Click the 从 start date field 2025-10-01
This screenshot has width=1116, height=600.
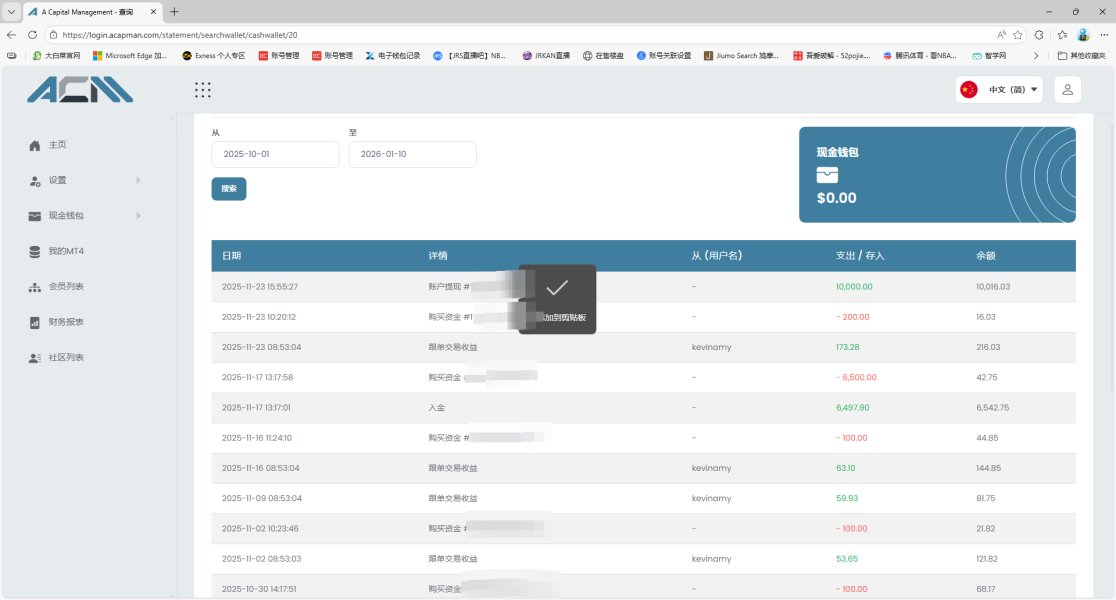pos(275,155)
